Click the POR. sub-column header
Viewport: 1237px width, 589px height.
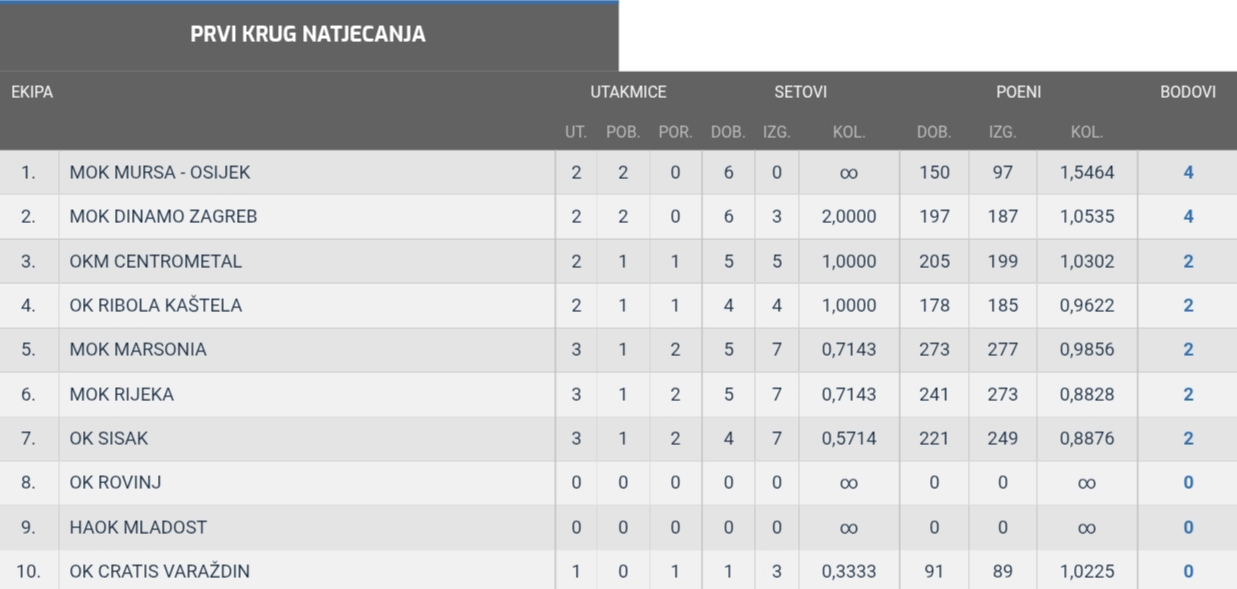pyautogui.click(x=675, y=131)
